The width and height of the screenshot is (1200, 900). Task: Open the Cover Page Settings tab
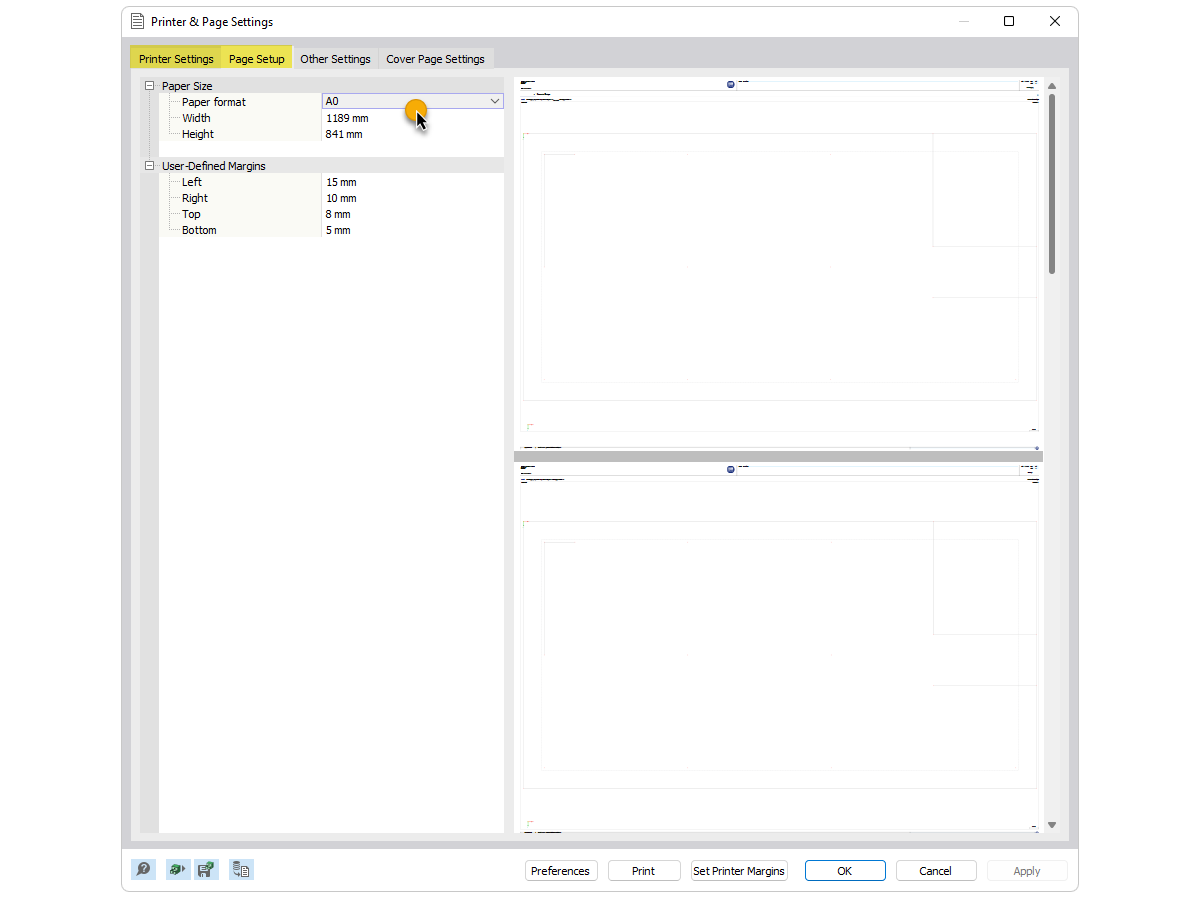(436, 58)
